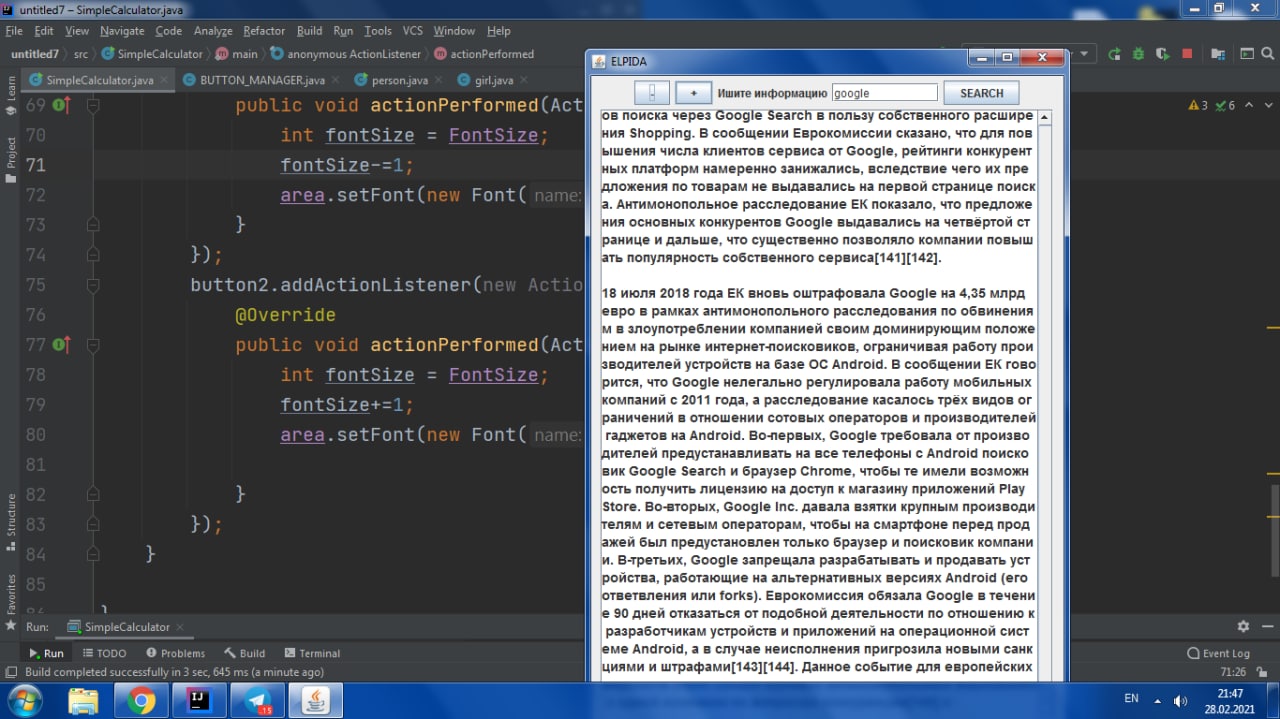1280x719 pixels.
Task: Open the File menu
Action: tap(14, 31)
